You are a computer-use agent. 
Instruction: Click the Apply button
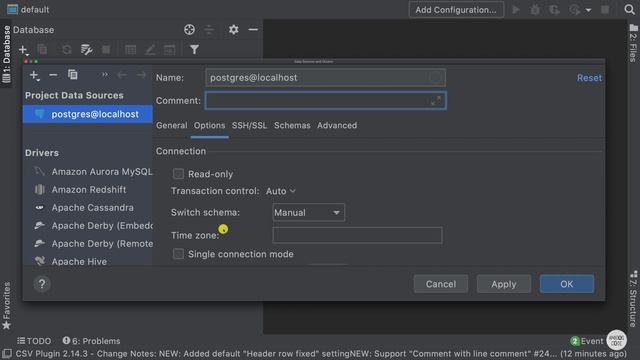[x=504, y=284]
